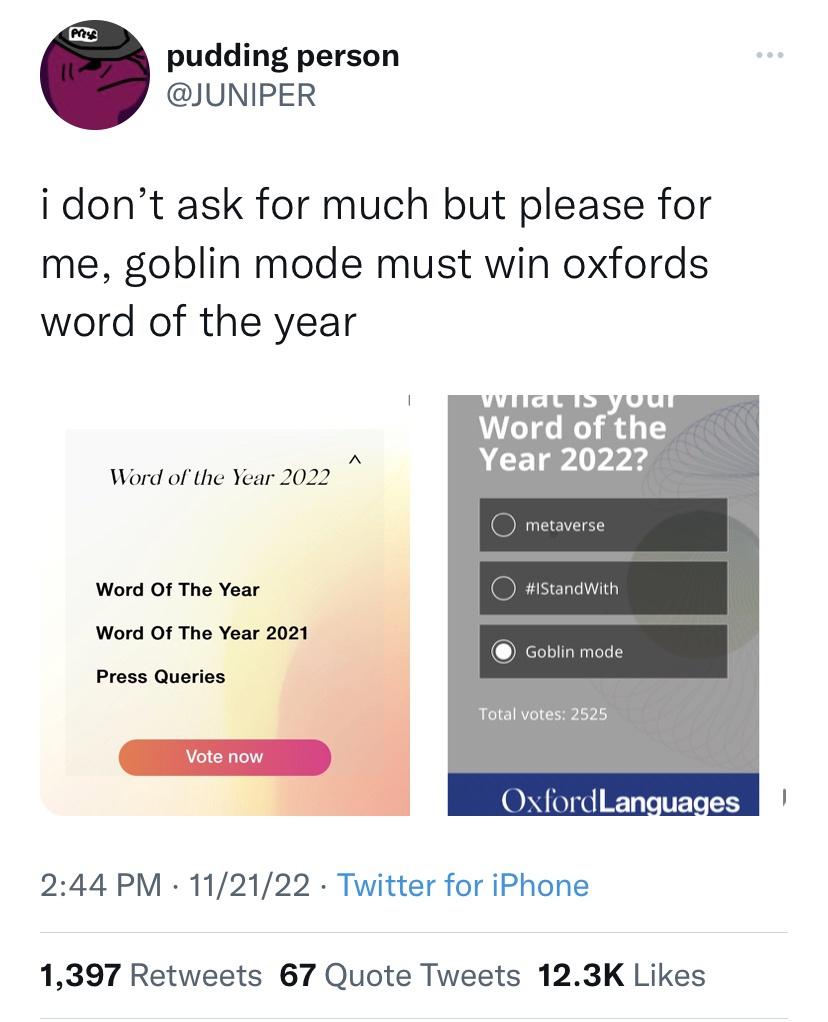View the 1,397 Retweets list
This screenshot has height=1022, width=828.
click(150, 975)
